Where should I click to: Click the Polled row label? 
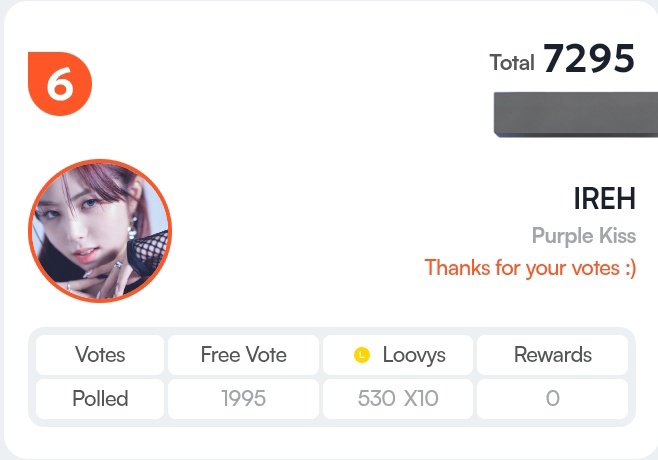(100, 399)
